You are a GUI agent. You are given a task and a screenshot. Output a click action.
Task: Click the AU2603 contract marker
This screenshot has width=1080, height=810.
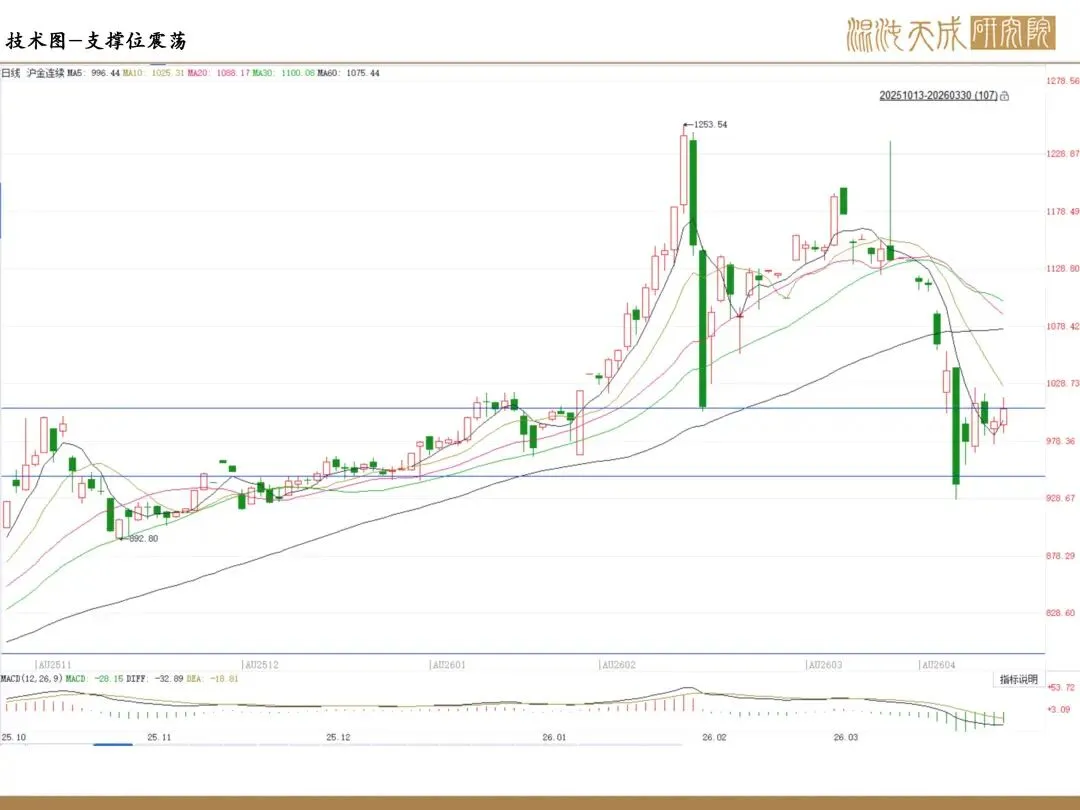824,665
